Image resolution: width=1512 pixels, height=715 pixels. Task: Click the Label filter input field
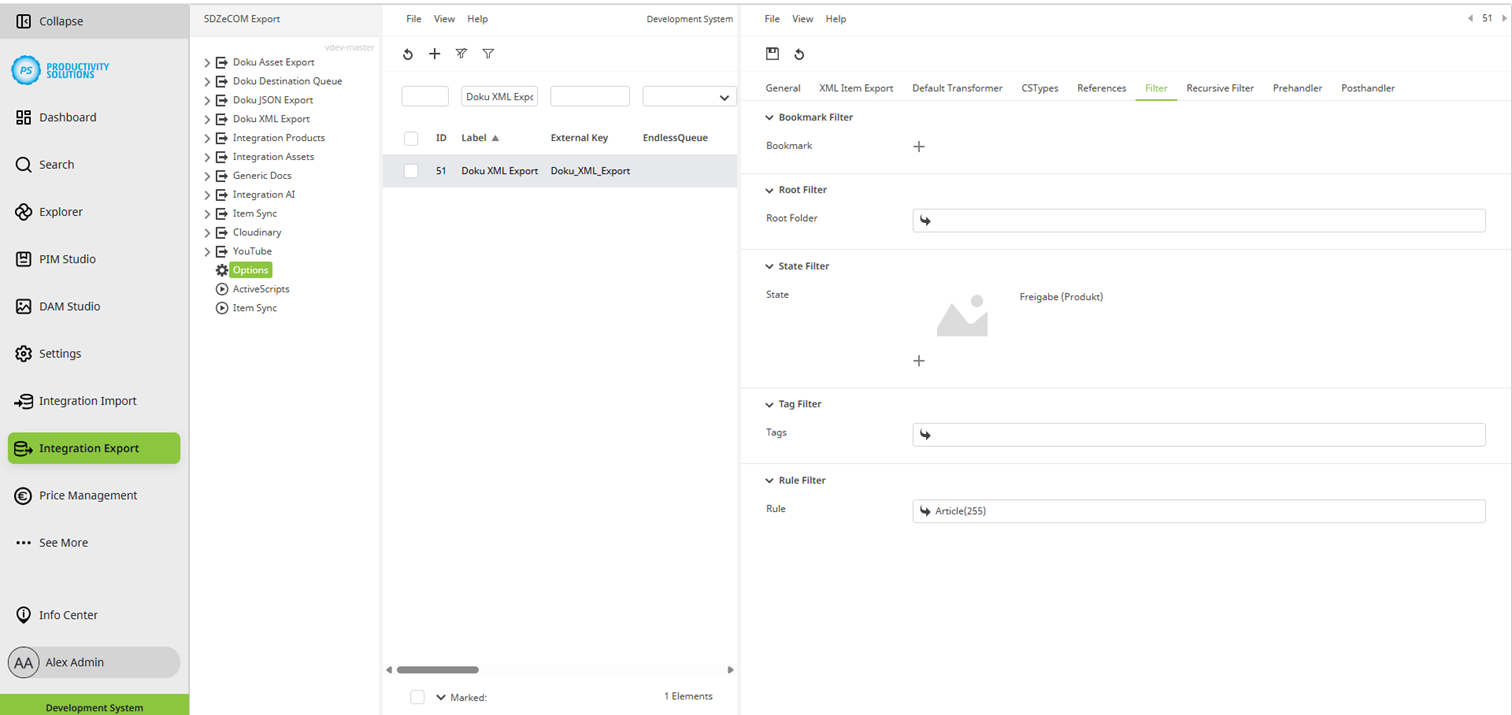coord(500,95)
